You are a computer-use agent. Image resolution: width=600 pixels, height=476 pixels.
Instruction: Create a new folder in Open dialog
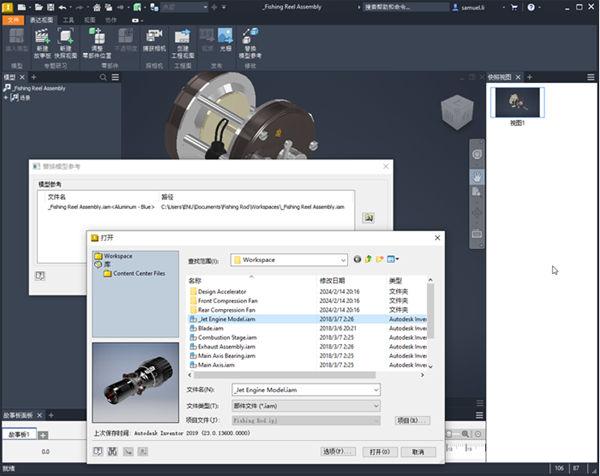click(x=380, y=259)
